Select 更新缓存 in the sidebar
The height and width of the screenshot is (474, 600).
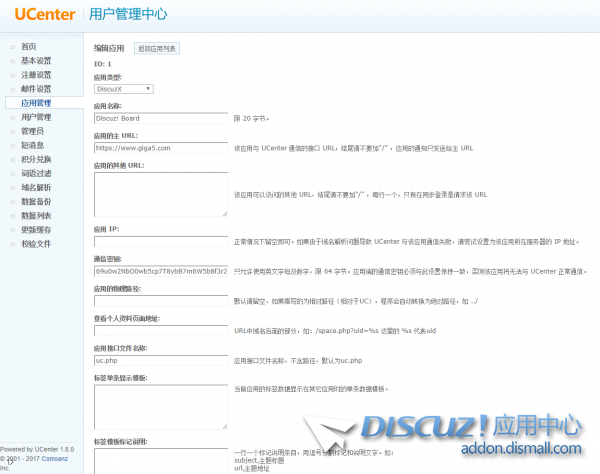coord(36,230)
